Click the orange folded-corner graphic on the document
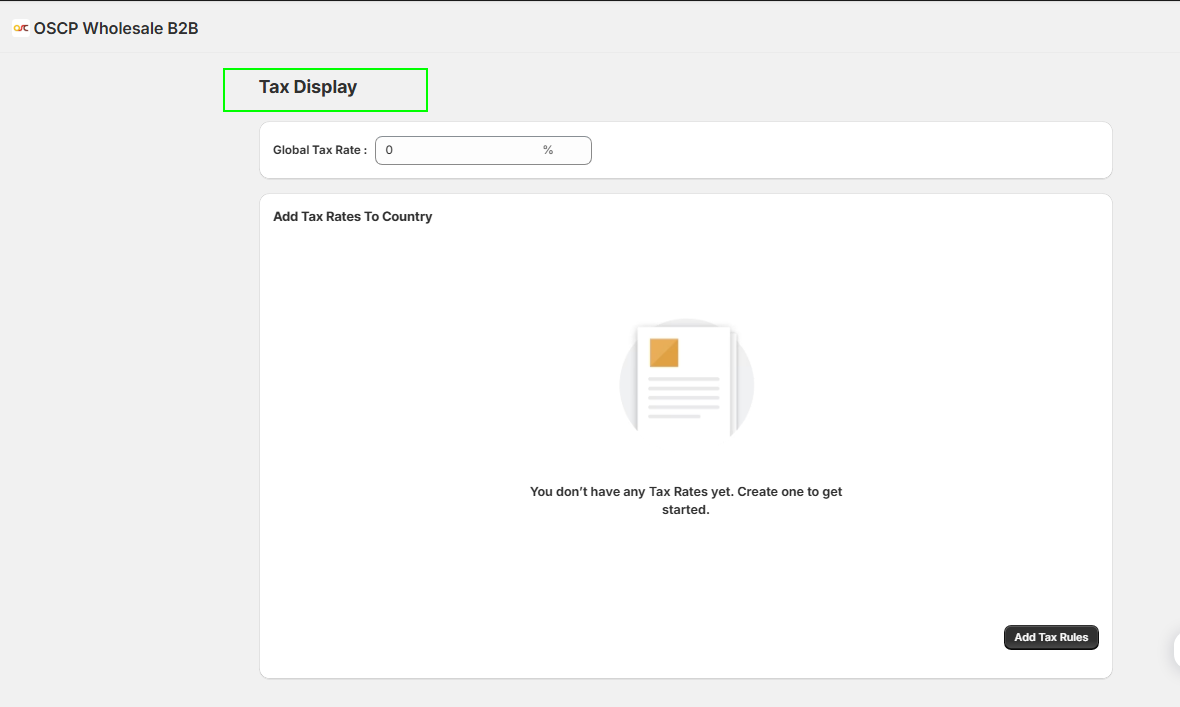1180x707 pixels. (x=665, y=350)
